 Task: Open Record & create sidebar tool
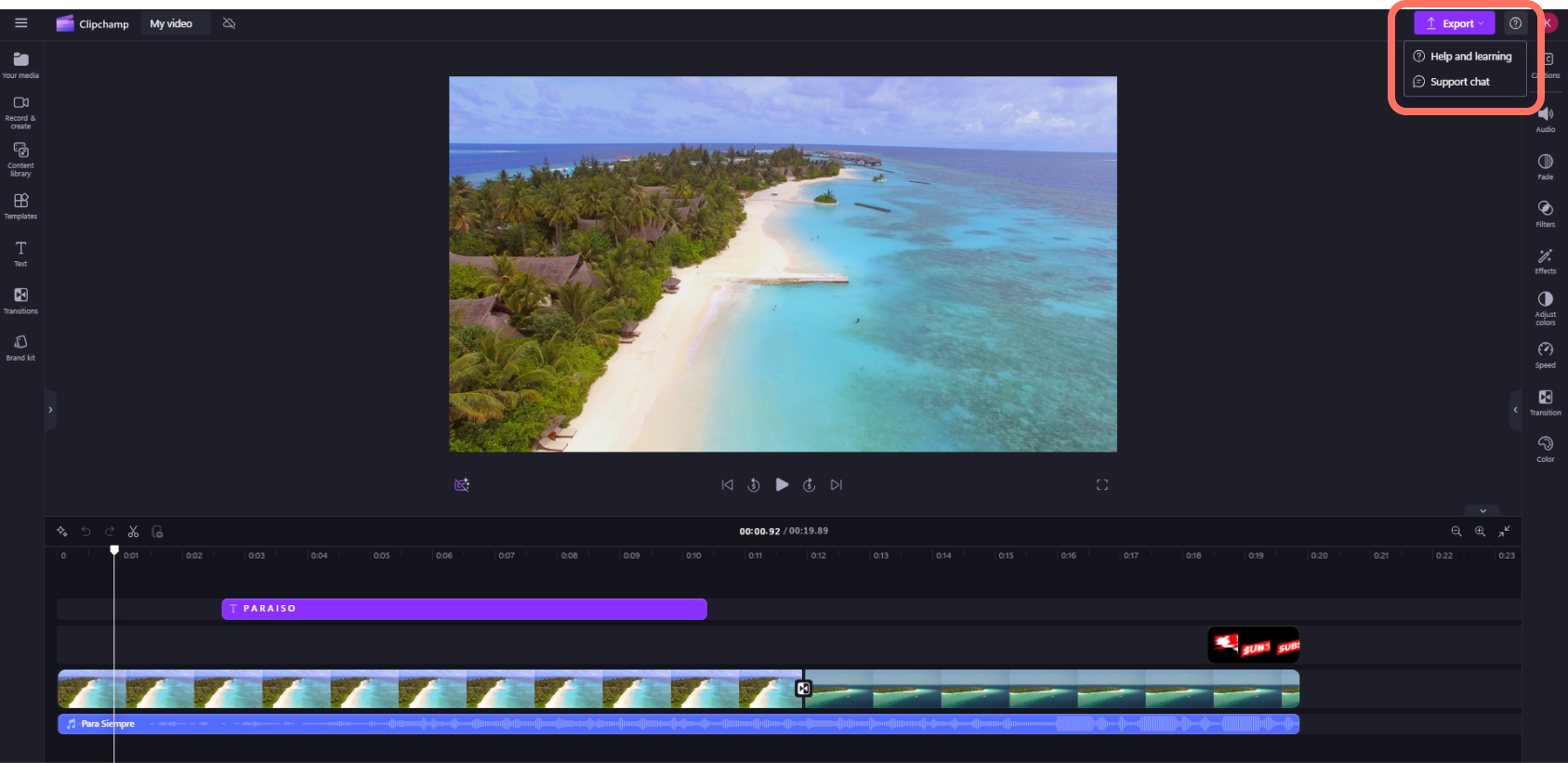click(x=20, y=110)
